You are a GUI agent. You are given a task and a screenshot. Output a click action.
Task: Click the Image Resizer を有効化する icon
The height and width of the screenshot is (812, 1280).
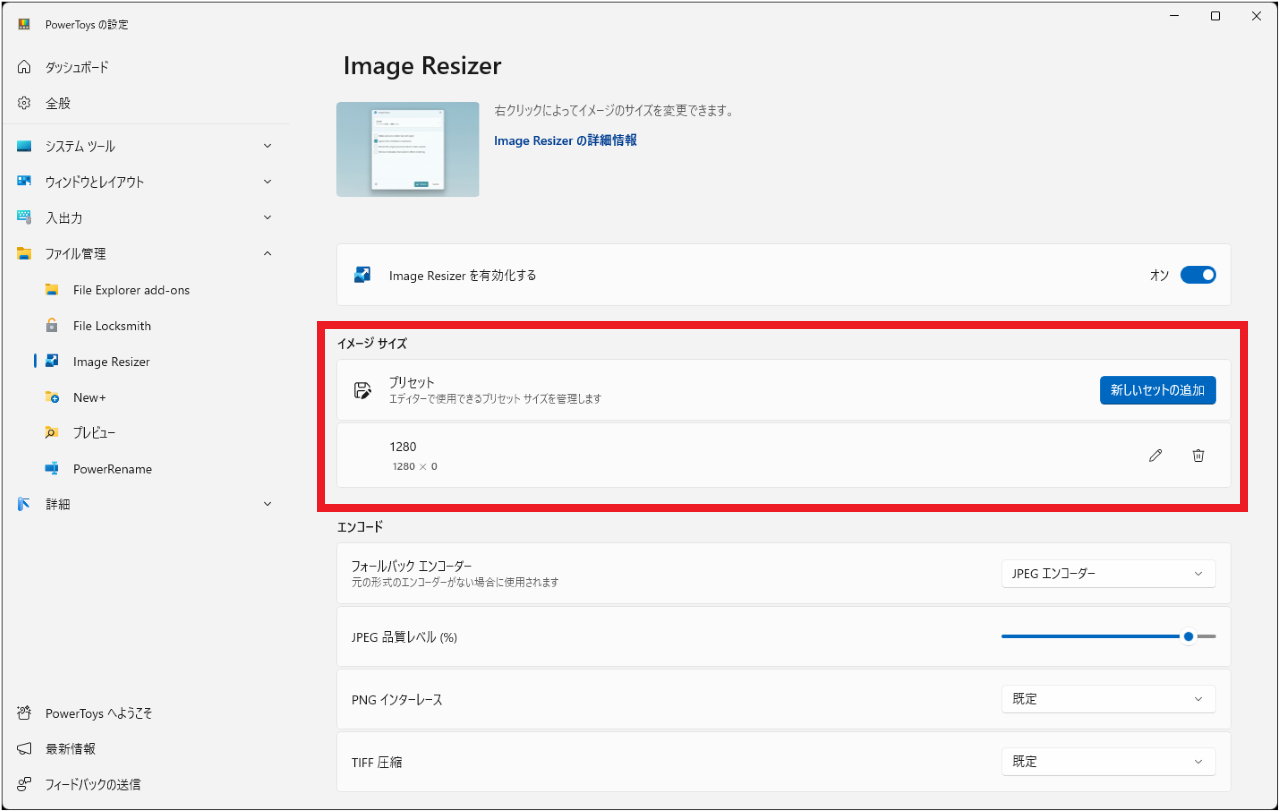[363, 275]
